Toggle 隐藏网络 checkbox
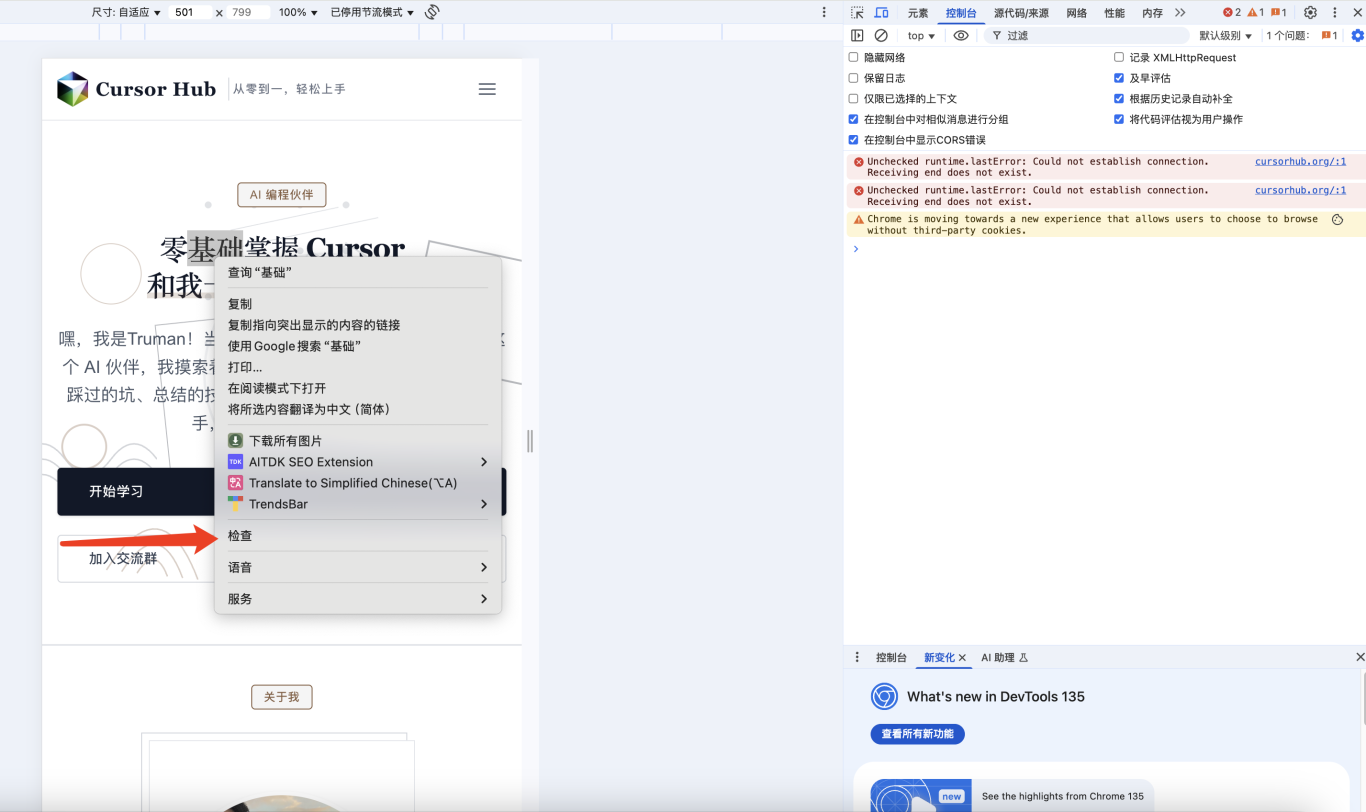 click(x=853, y=57)
